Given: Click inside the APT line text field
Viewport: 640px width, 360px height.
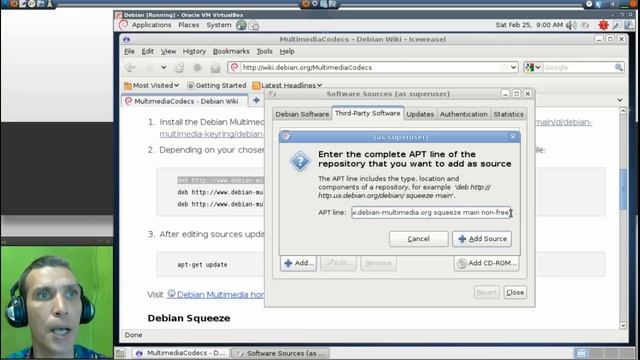Looking at the screenshot, I should point(431,213).
